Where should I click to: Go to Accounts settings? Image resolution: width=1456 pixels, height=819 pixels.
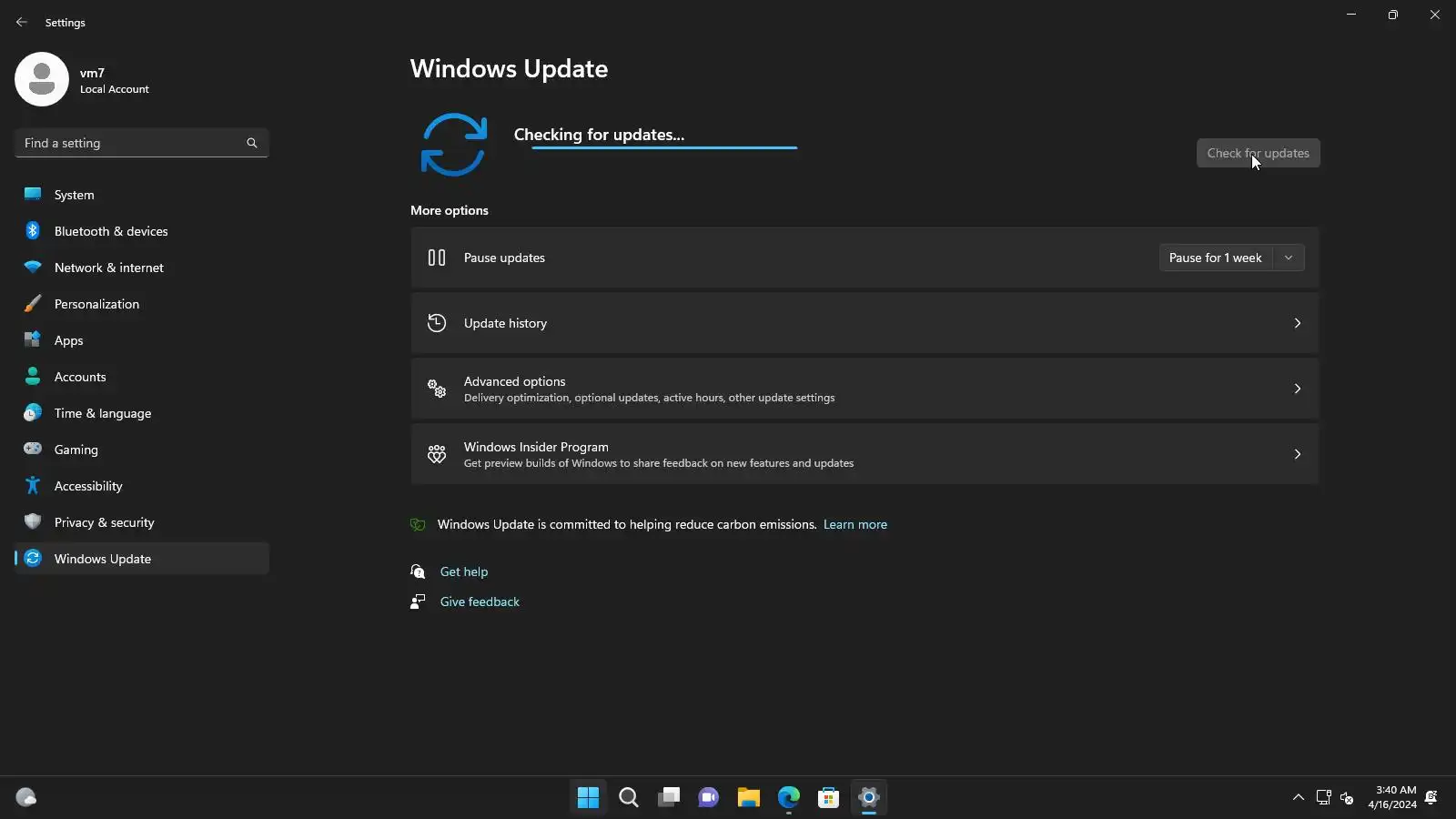[x=142, y=377]
